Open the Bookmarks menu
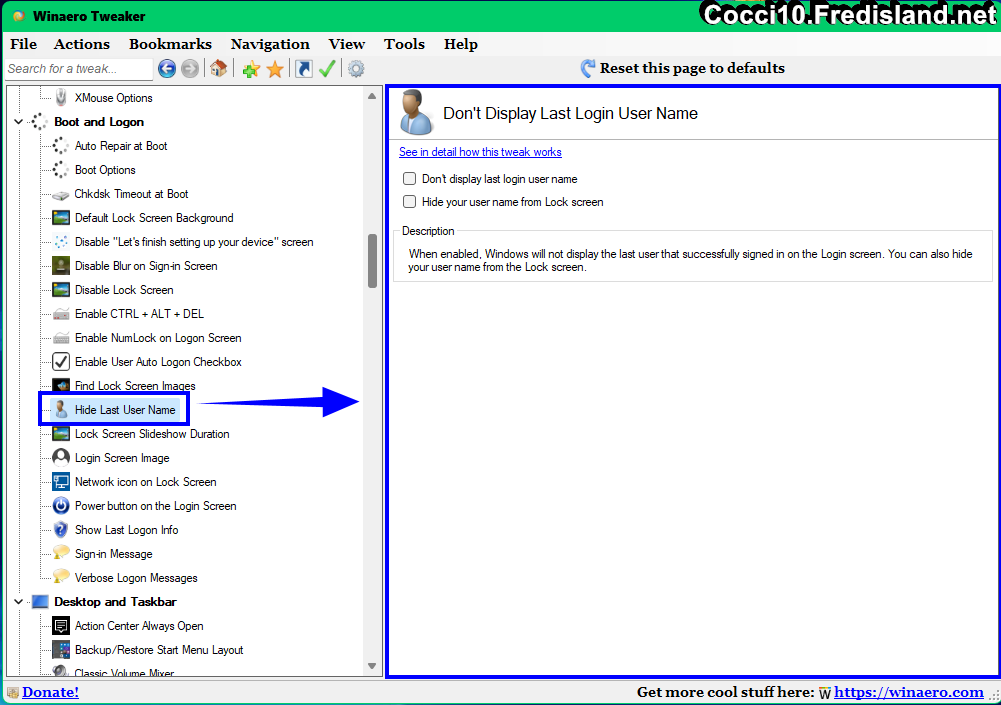The width and height of the screenshot is (1001, 705). point(170,44)
